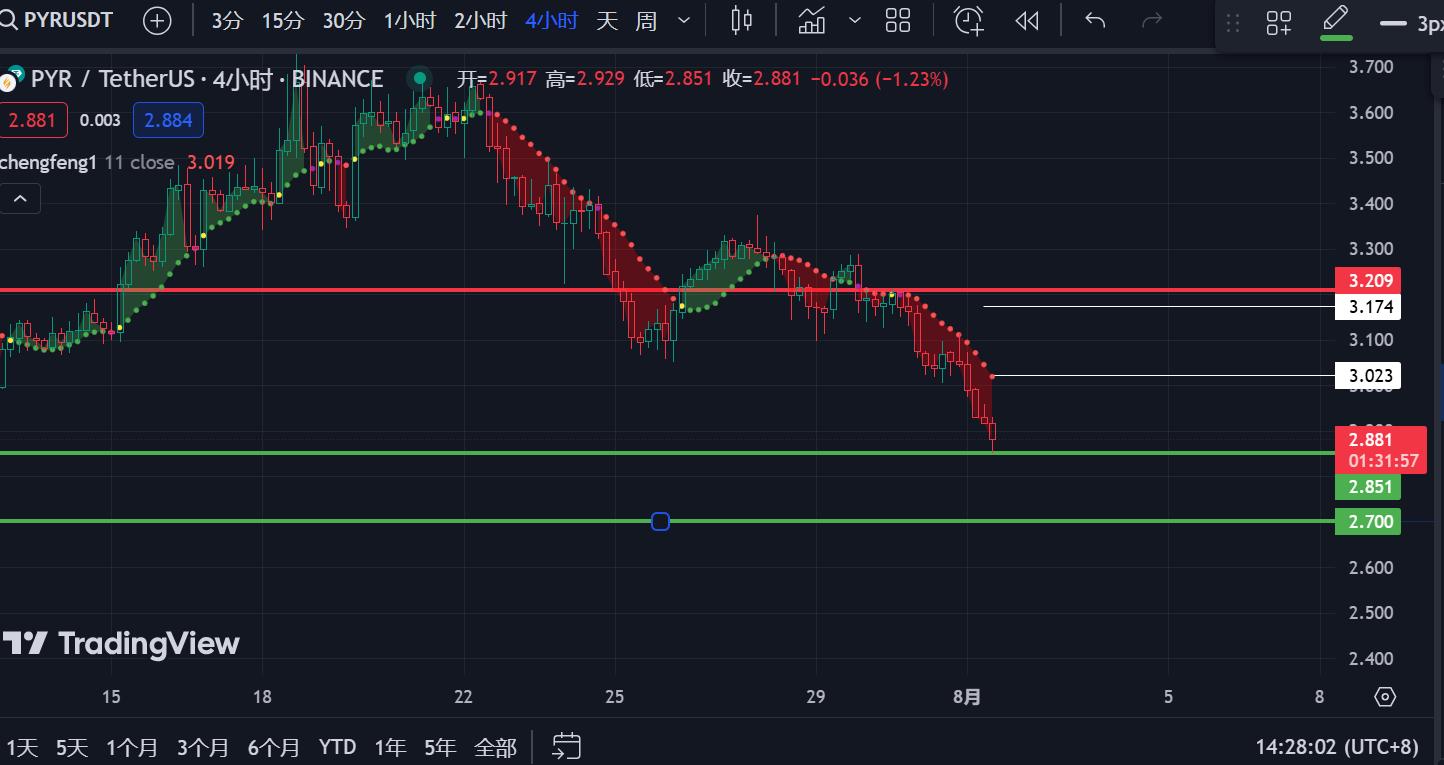Click the 3.019 indicator value
The width and height of the screenshot is (1444, 765).
[211, 162]
